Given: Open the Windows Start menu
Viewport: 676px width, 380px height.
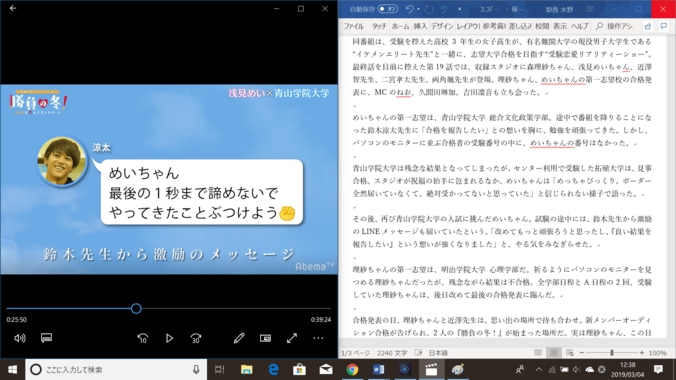Looking at the screenshot, I should click(x=13, y=370).
